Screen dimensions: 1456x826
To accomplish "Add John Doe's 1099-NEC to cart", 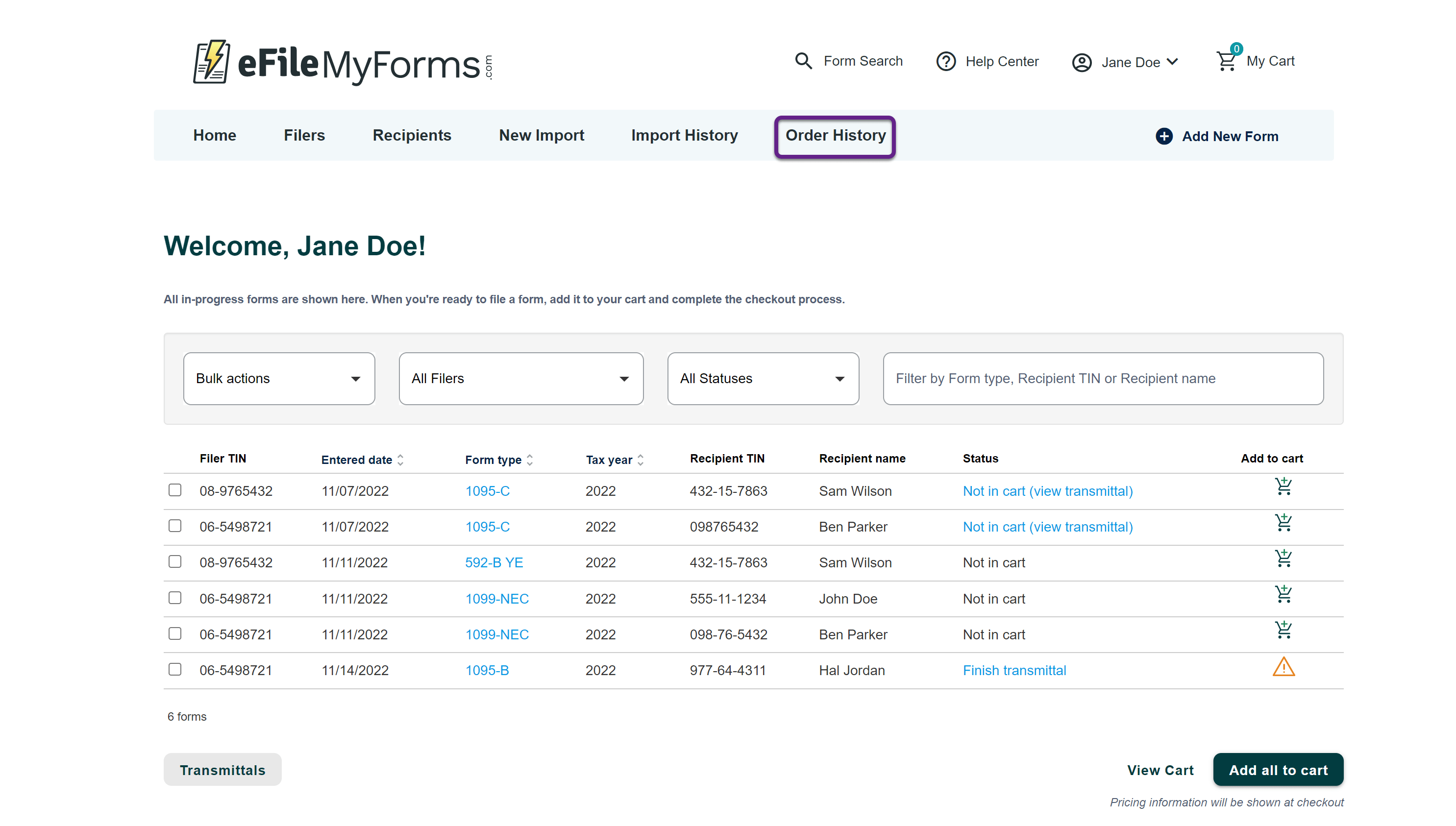I will tap(1283, 595).
